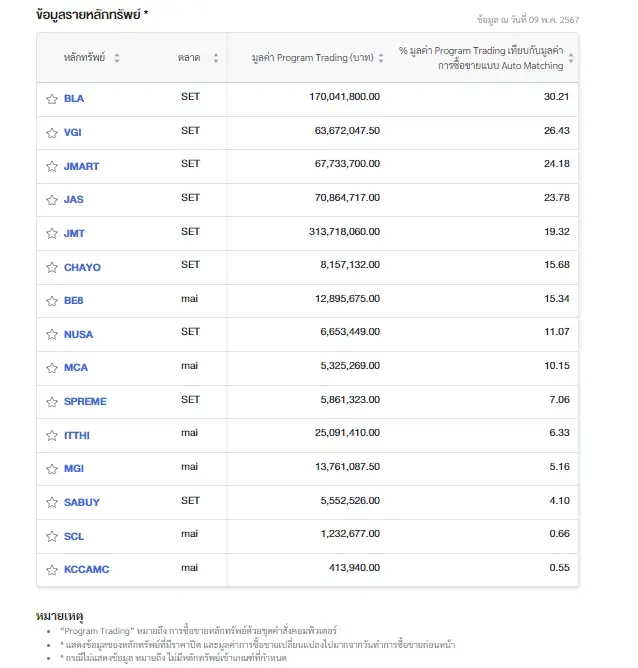Click the 70,864,717.00 value cell
The image size is (638, 668).
[x=347, y=198]
